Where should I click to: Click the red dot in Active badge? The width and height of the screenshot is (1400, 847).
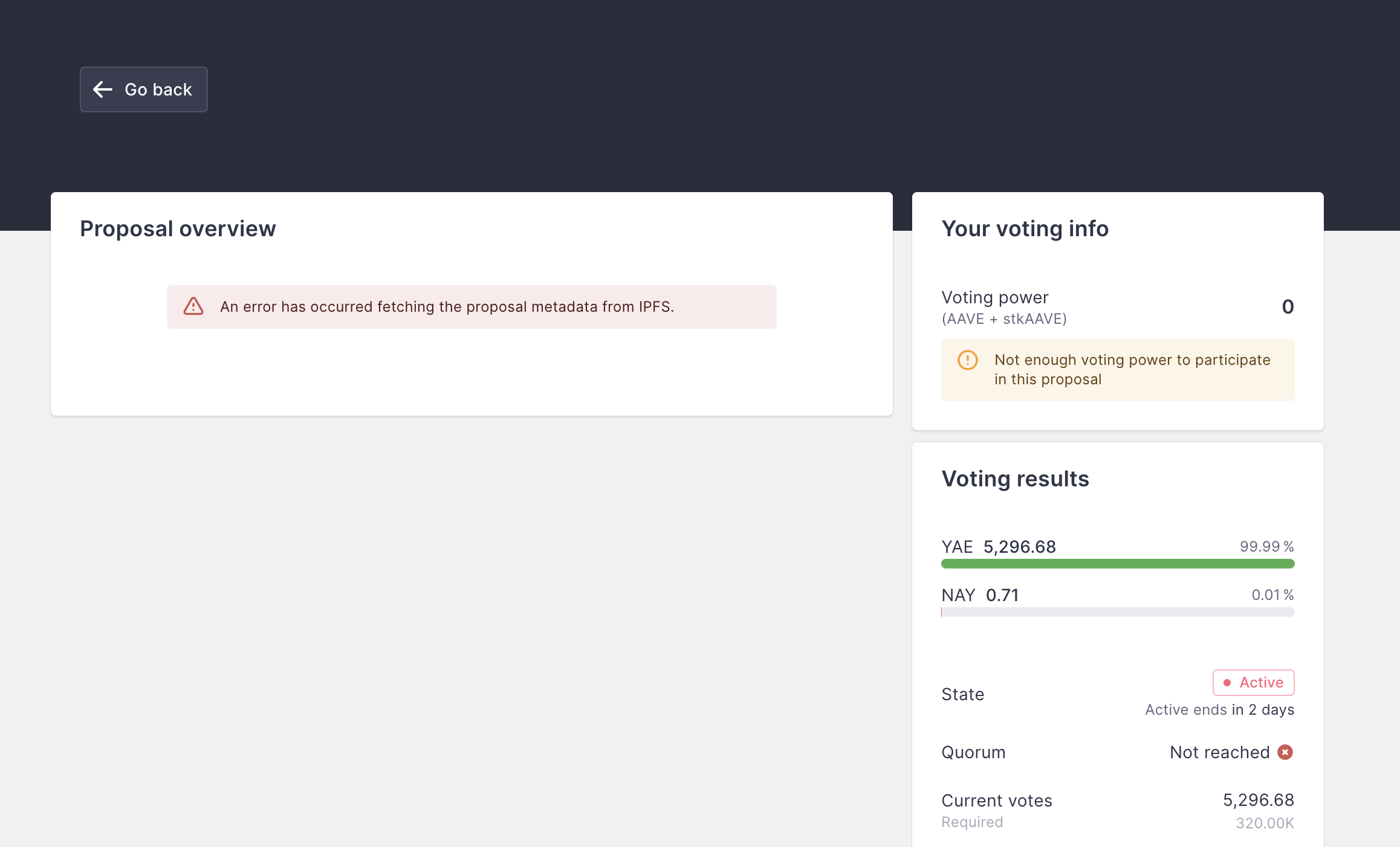coord(1227,683)
